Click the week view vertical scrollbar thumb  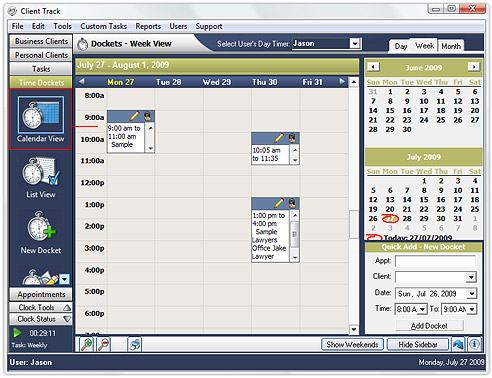point(354,224)
